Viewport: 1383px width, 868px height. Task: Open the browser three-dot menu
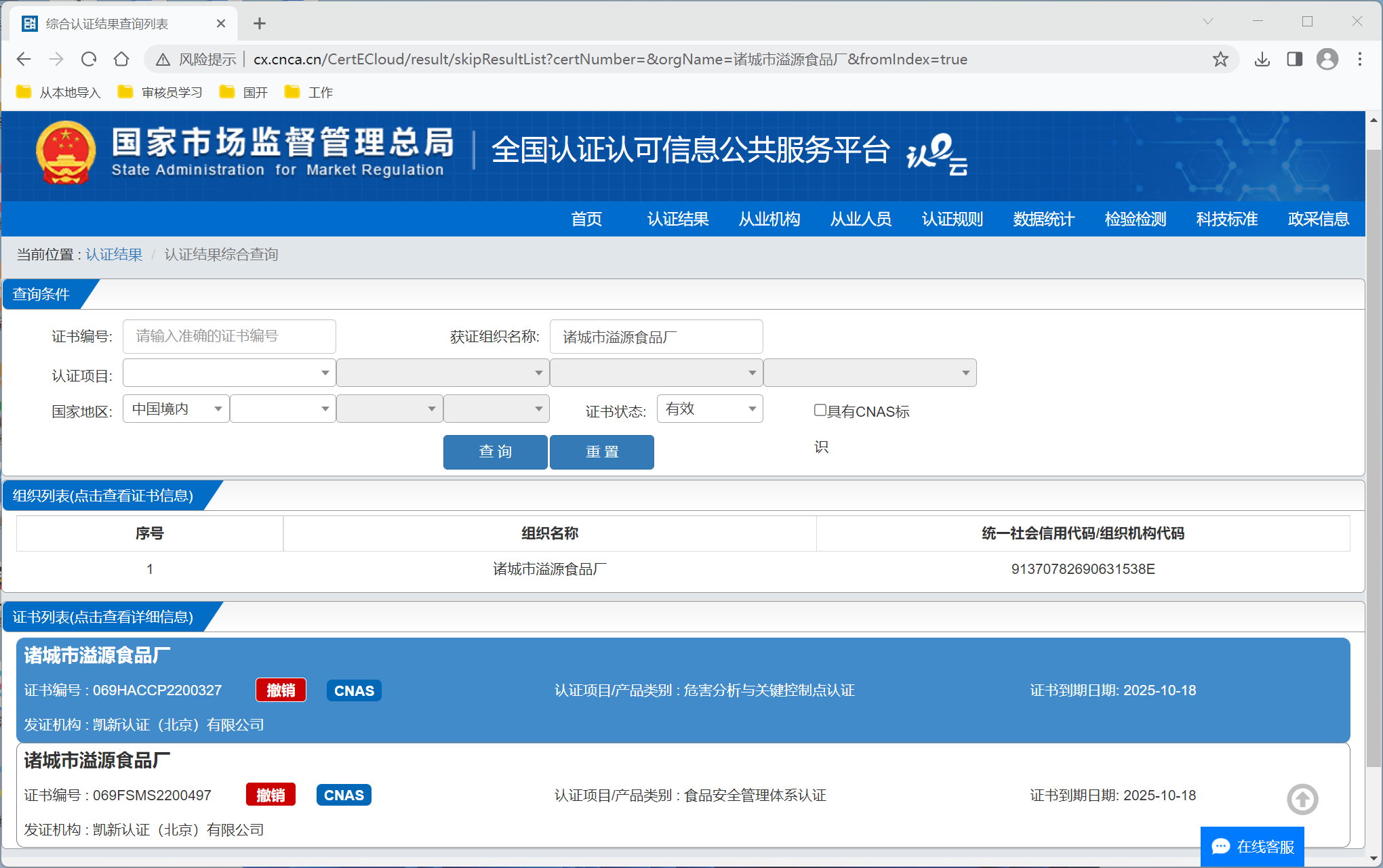pos(1359,59)
